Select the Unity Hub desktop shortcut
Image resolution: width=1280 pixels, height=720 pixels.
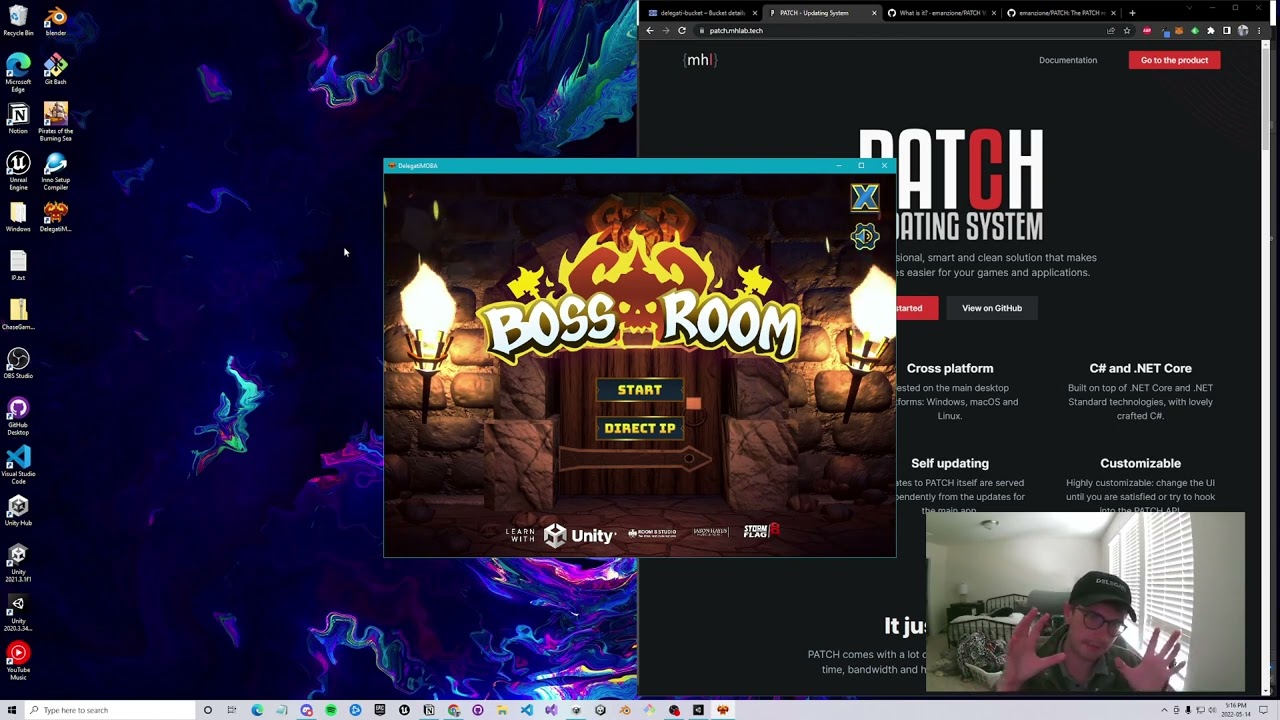pos(18,510)
